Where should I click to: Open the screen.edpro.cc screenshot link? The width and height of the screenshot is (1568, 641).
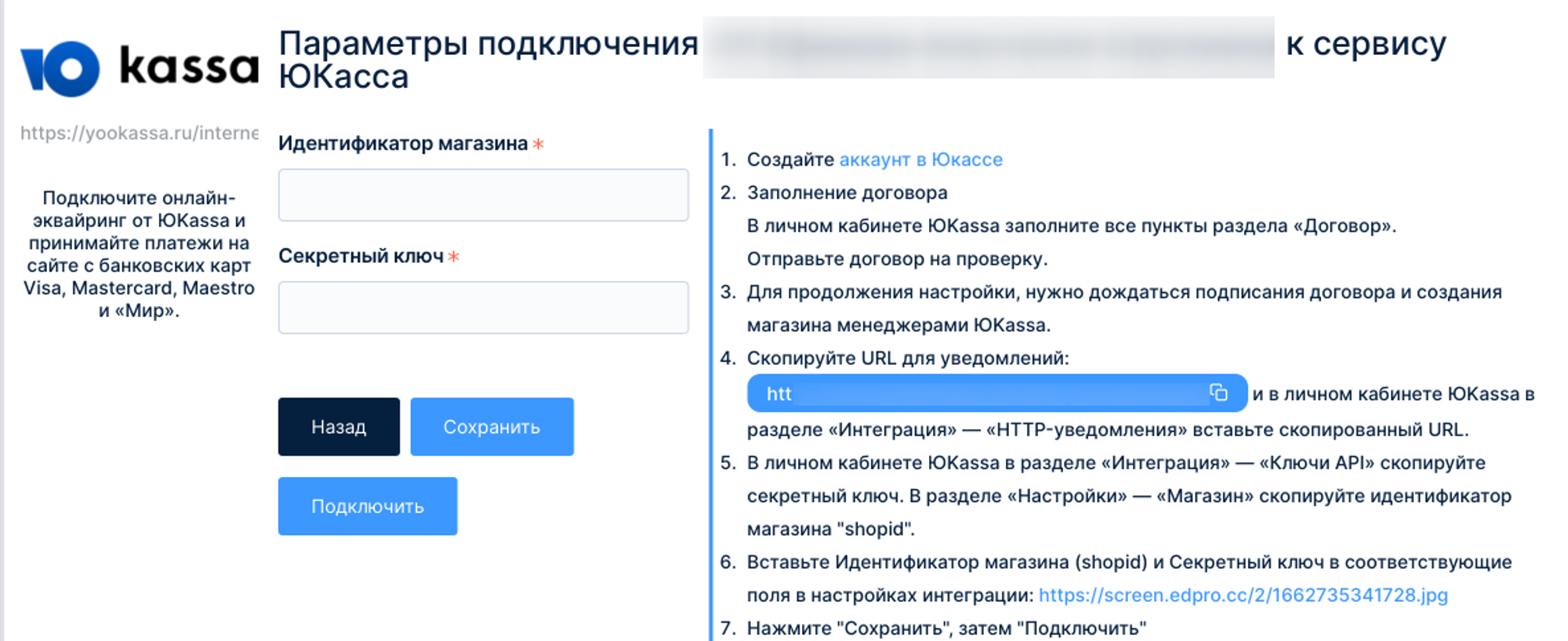point(1243,595)
